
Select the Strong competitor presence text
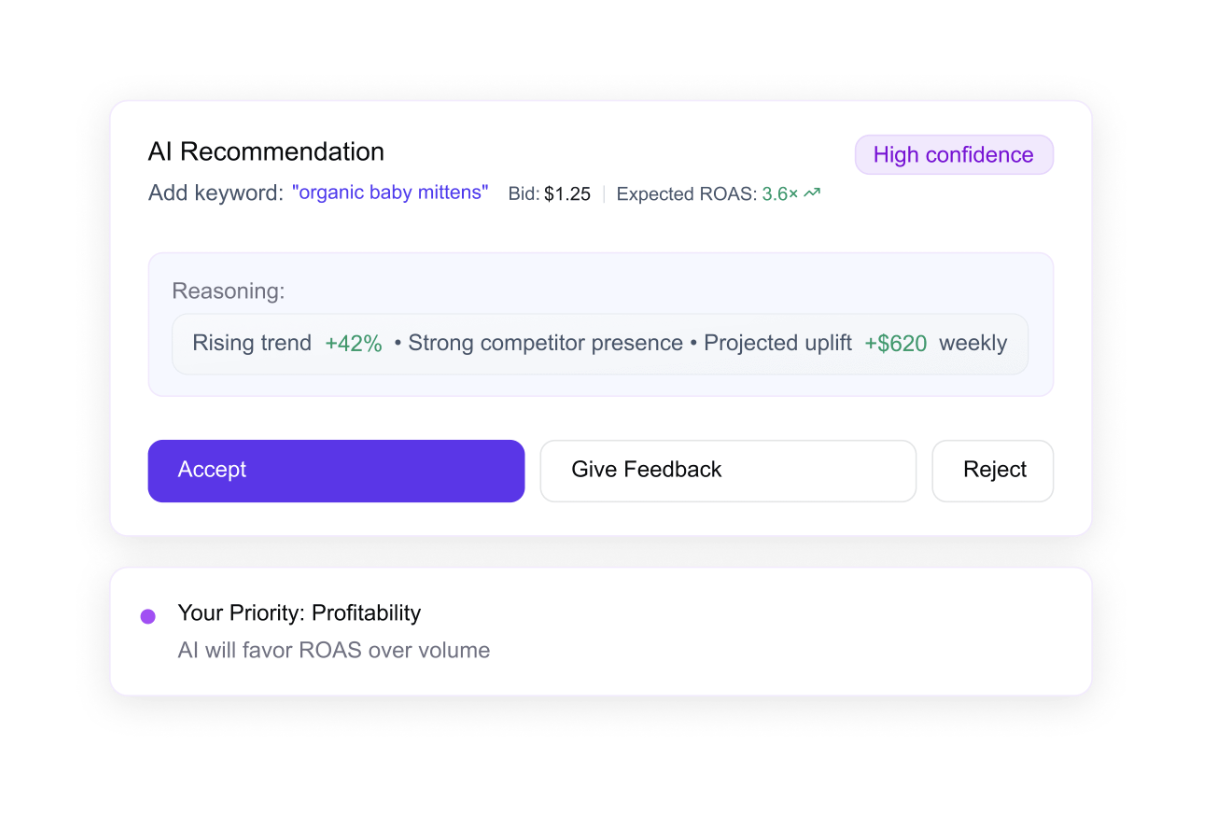tap(545, 344)
